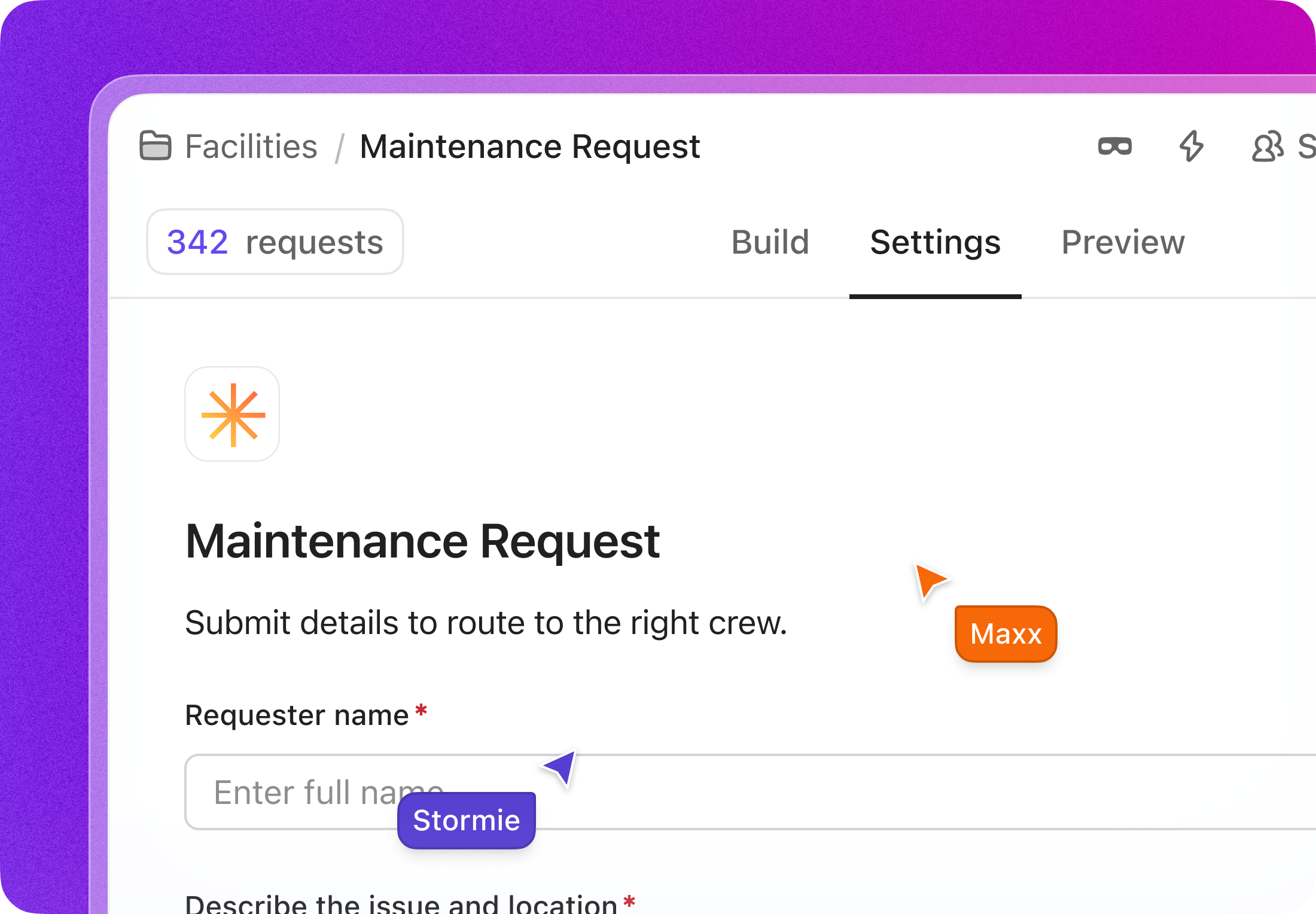Click the Share button in the toolbar
The height and width of the screenshot is (914, 1316).
tap(1307, 147)
